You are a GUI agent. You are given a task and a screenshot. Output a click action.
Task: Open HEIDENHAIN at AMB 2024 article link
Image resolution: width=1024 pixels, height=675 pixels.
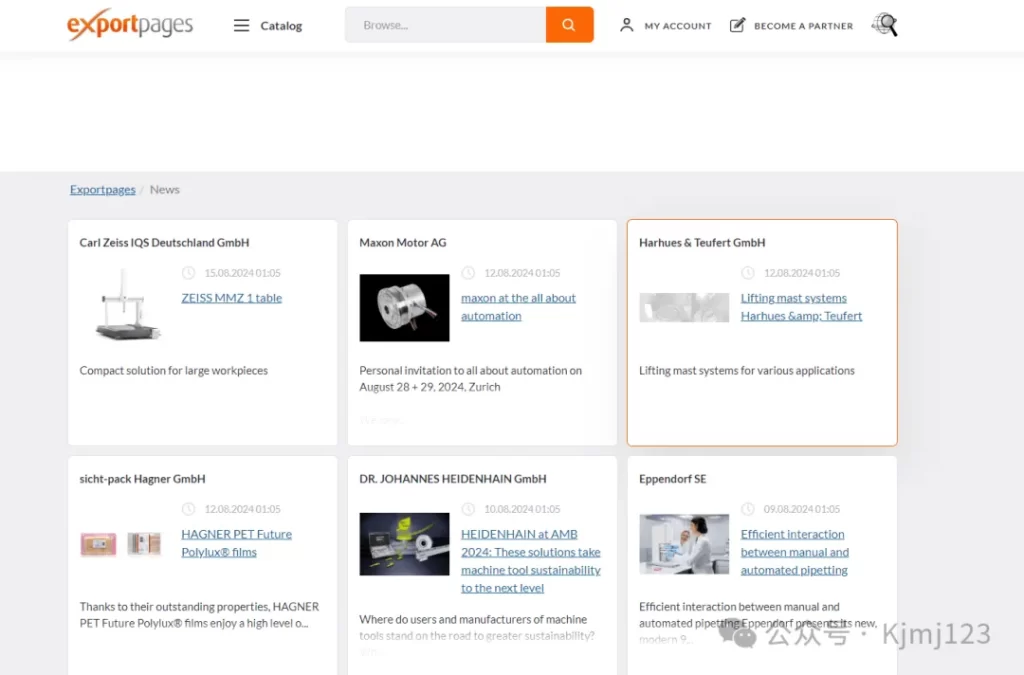coord(531,561)
